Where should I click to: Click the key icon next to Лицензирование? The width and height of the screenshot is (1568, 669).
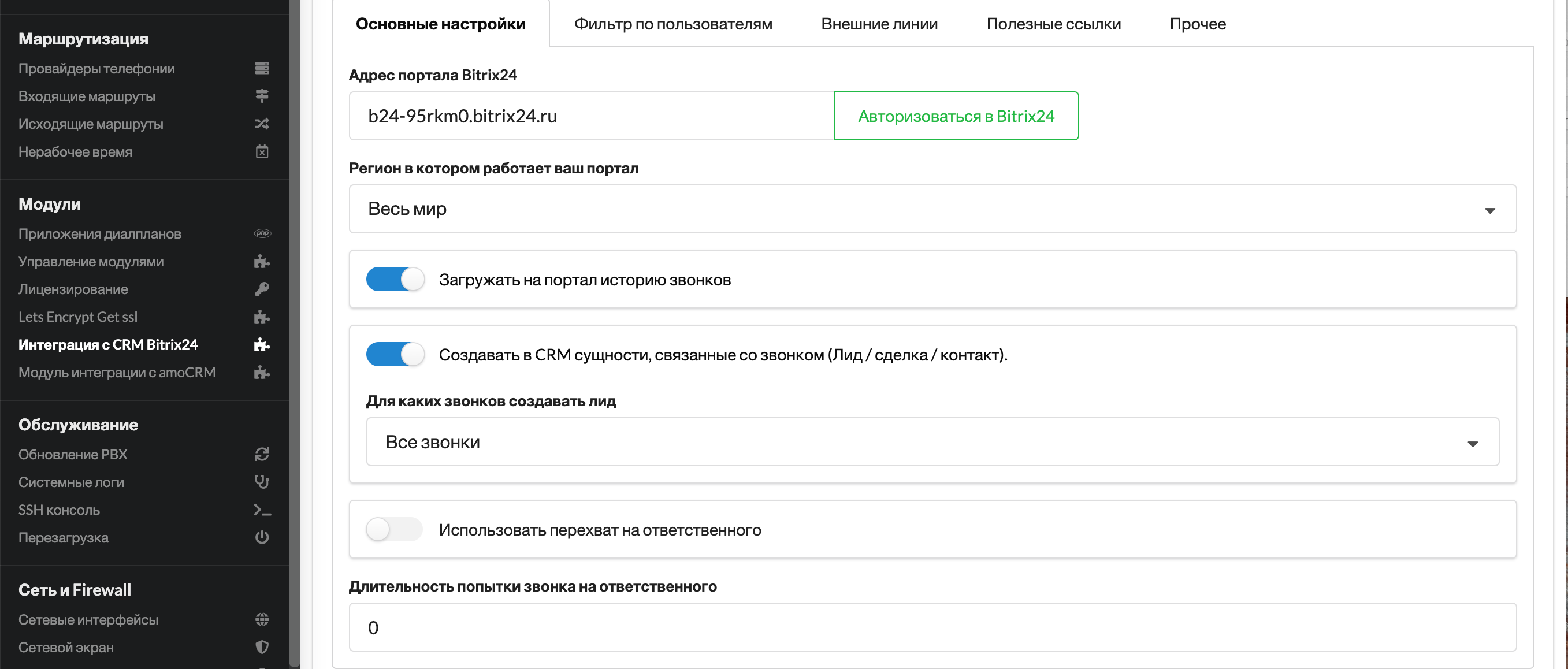(262, 288)
